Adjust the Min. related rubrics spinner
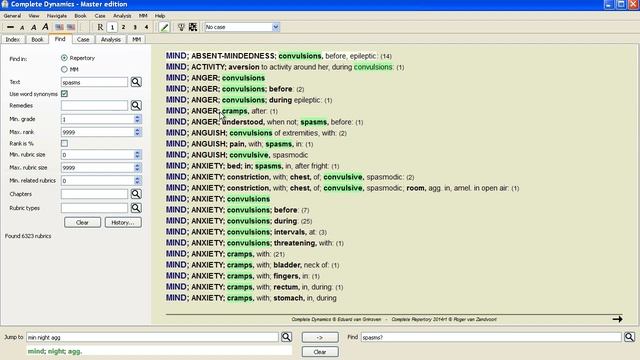640x360 pixels. click(137, 180)
